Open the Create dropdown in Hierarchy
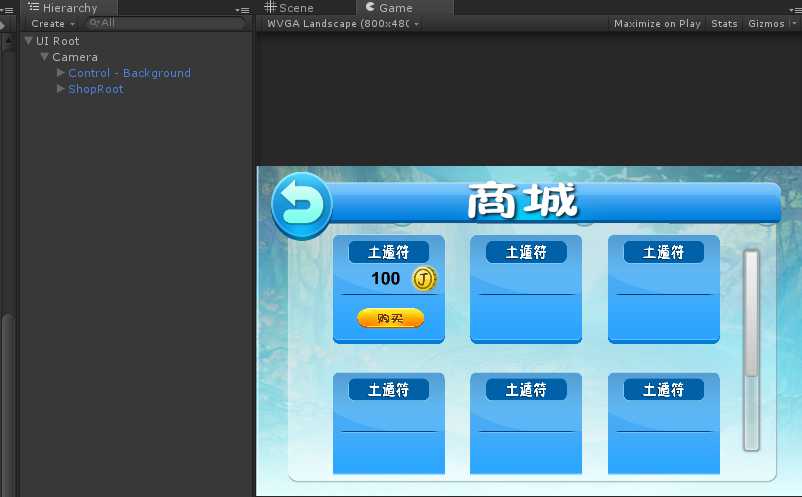802x497 pixels. [53, 24]
